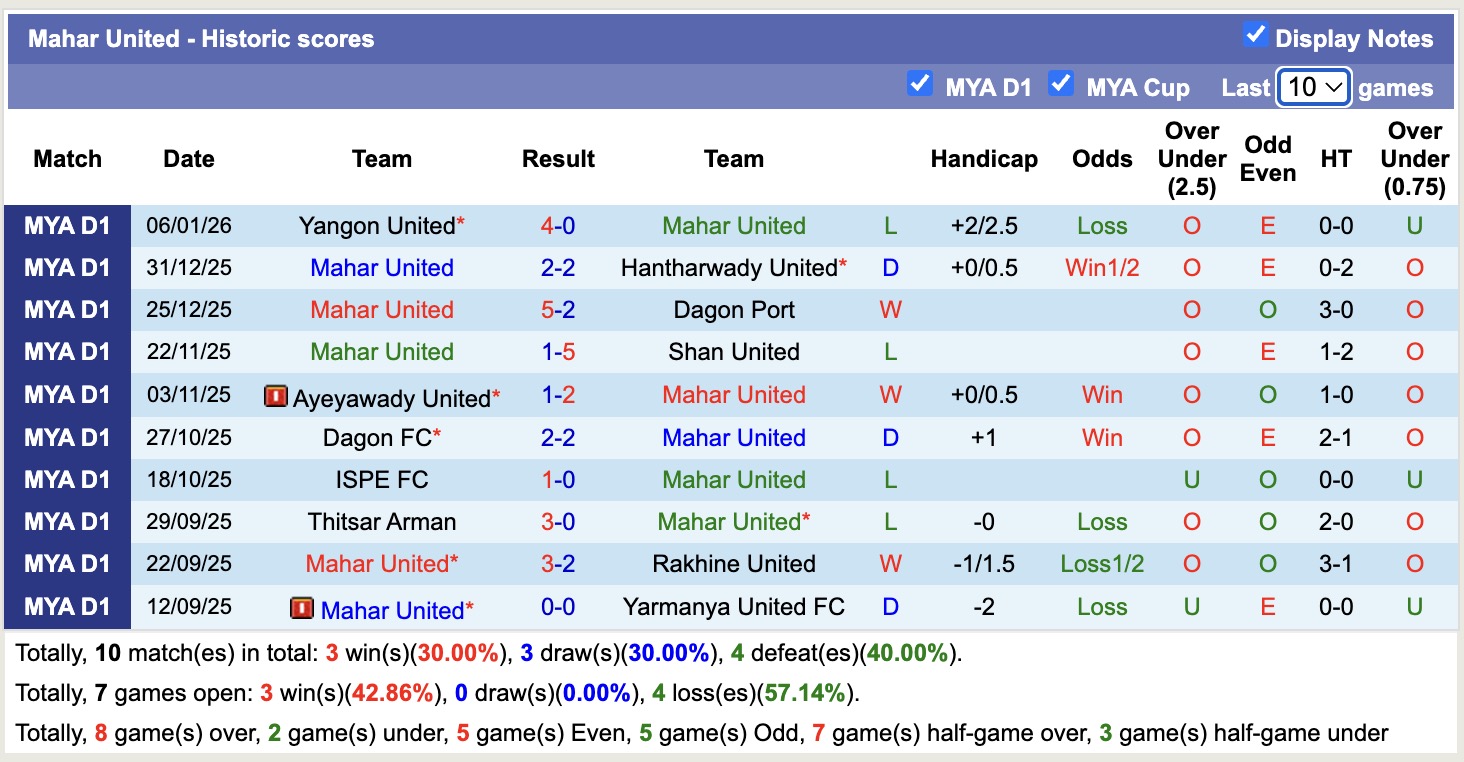Click the Mahar United - Historic scores title
Viewport: 1464px width, 762px height.
coord(200,38)
